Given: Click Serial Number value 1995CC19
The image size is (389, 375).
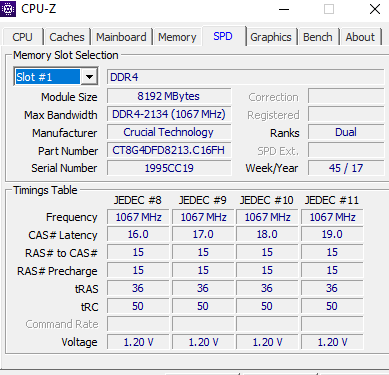Looking at the screenshot, I should tap(169, 168).
